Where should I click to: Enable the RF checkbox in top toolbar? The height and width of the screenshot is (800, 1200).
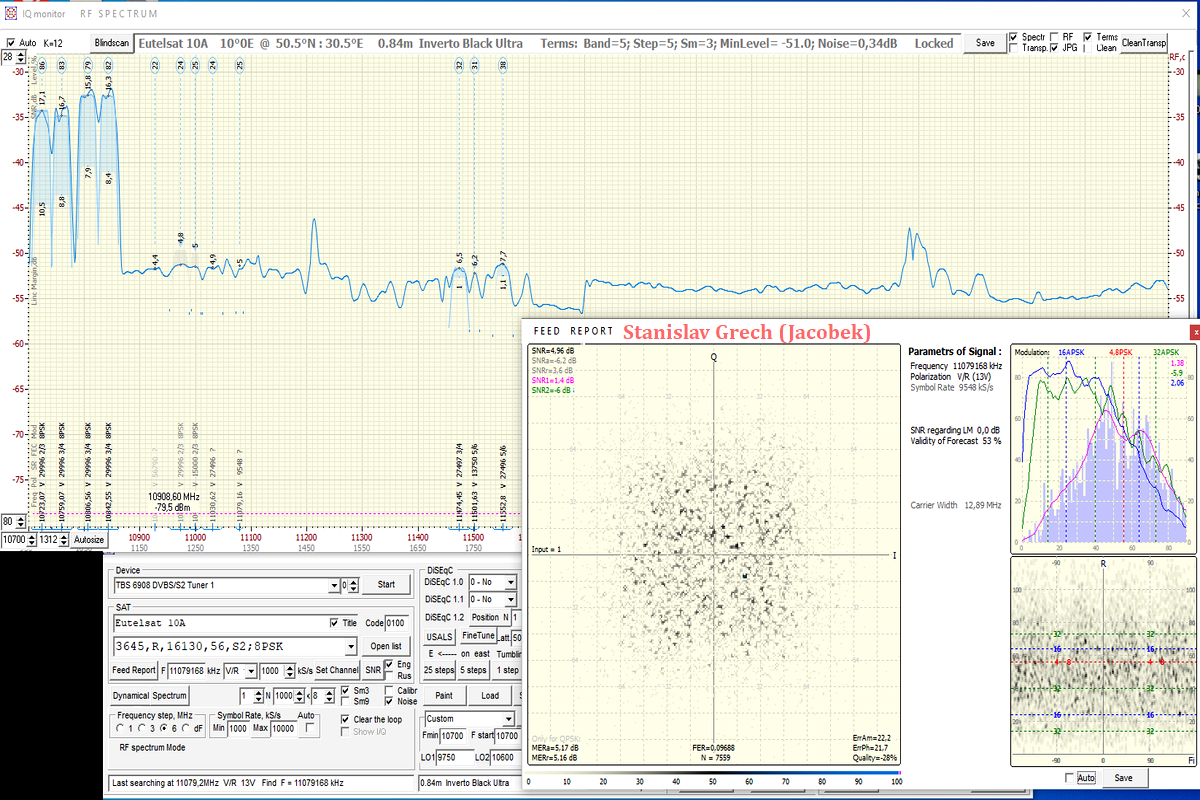(1053, 37)
